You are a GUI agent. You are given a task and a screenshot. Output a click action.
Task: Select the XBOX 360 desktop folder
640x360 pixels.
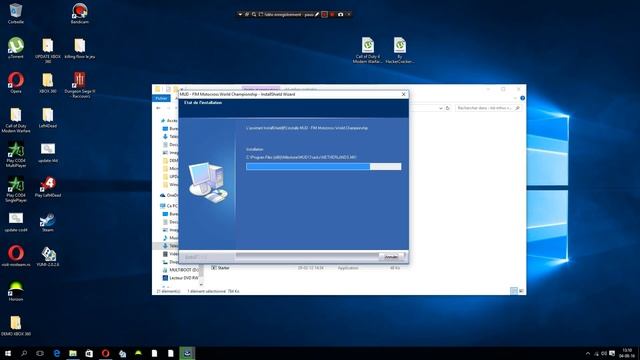pos(48,82)
